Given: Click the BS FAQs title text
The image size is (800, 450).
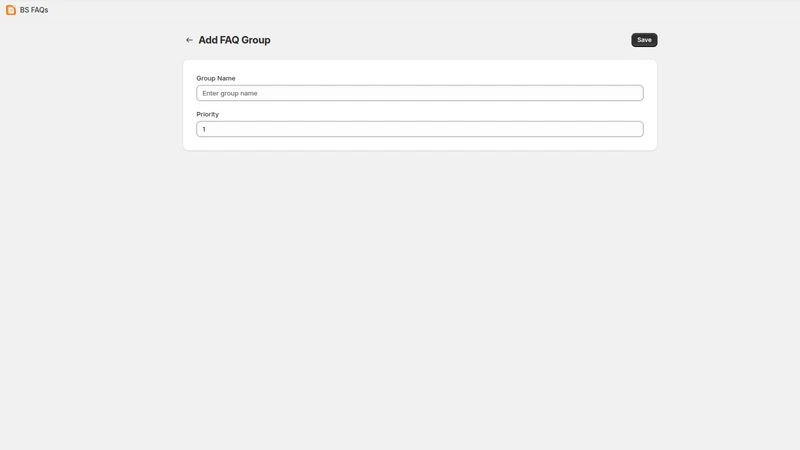Looking at the screenshot, I should (34, 10).
